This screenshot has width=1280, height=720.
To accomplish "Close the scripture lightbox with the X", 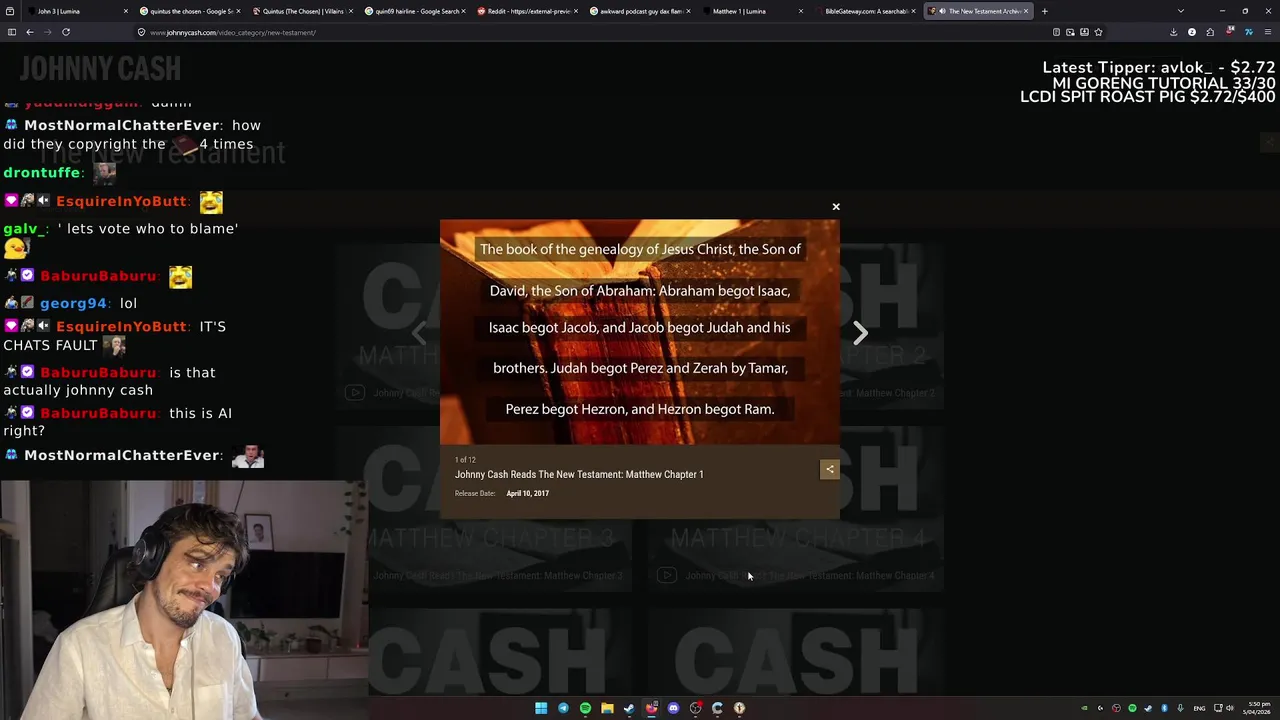I will [x=836, y=207].
